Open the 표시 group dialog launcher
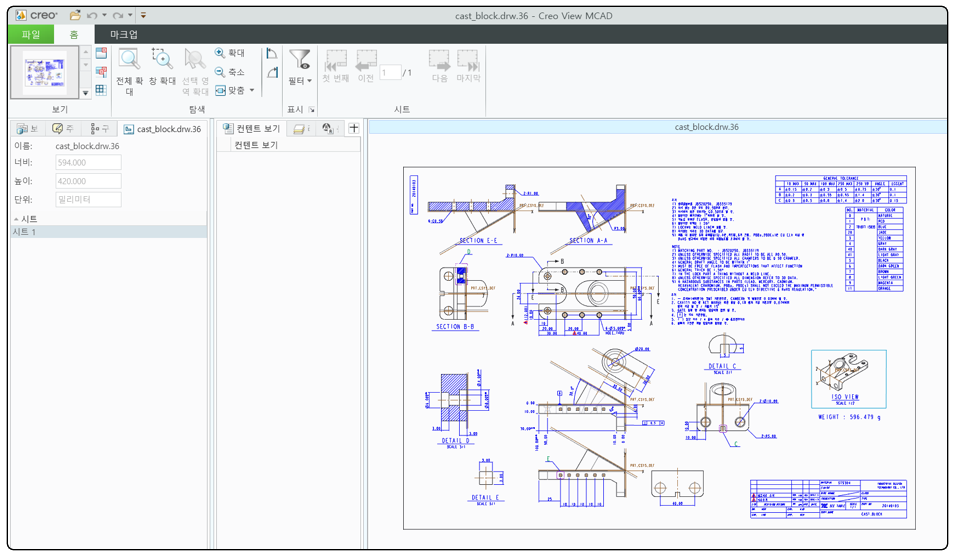 (x=311, y=110)
